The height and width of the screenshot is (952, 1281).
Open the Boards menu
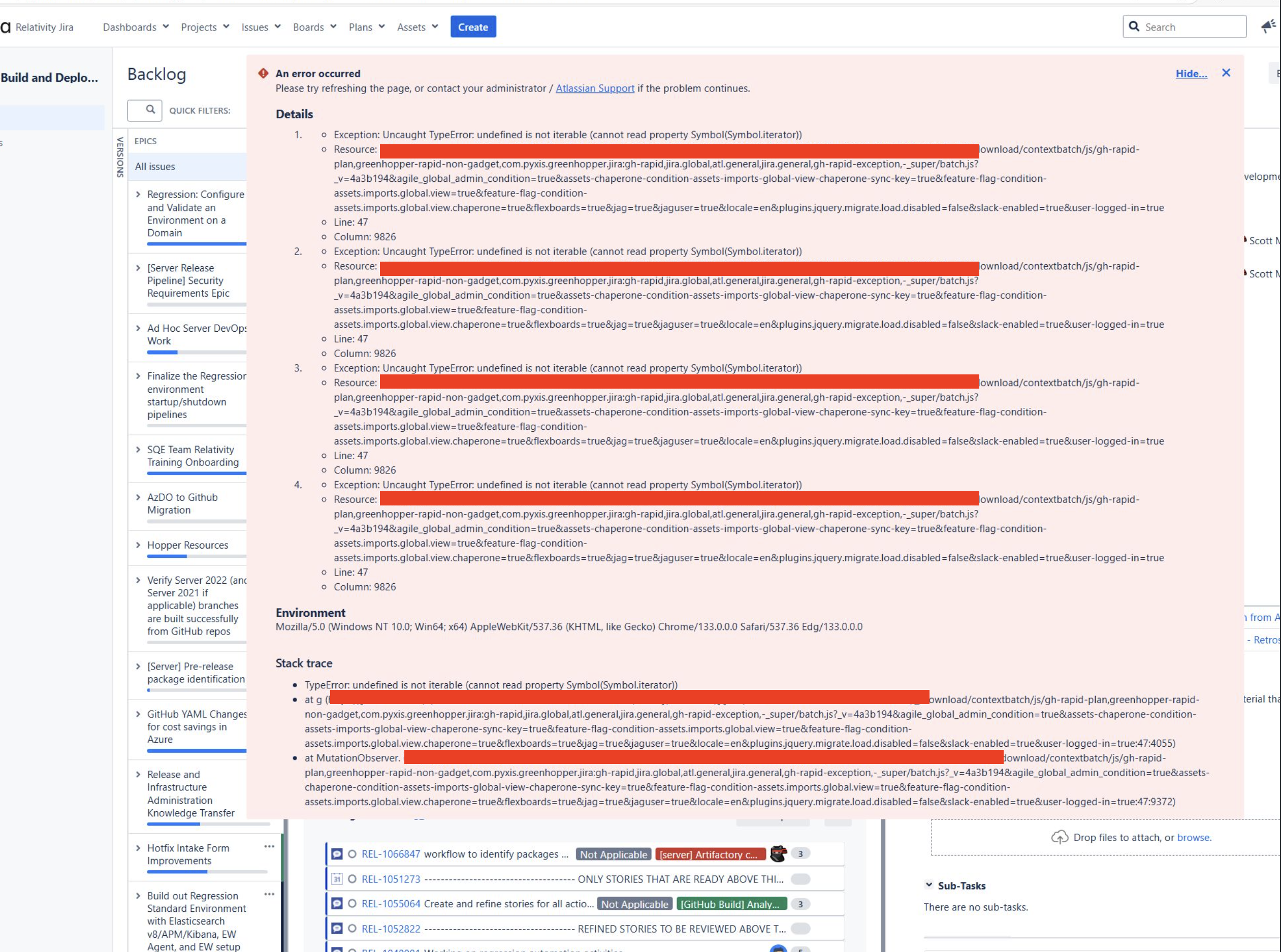coord(314,27)
